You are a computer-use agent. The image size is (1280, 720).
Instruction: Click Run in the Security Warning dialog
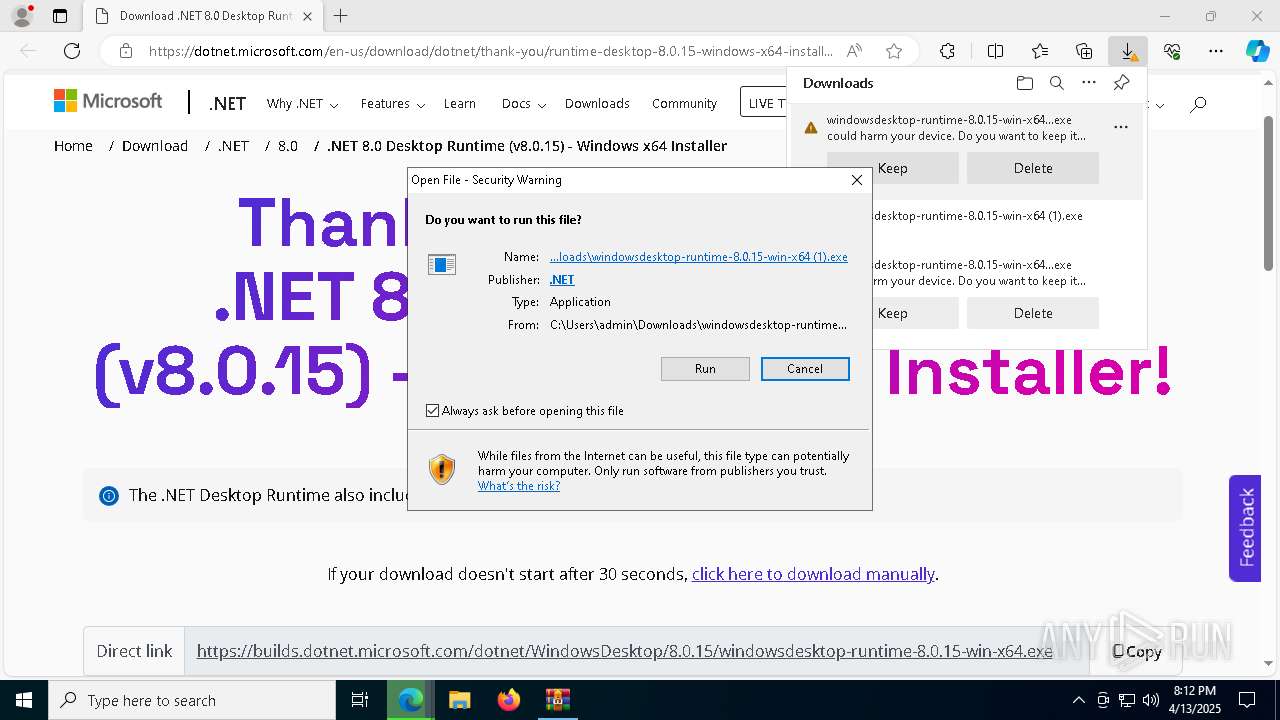(x=705, y=369)
